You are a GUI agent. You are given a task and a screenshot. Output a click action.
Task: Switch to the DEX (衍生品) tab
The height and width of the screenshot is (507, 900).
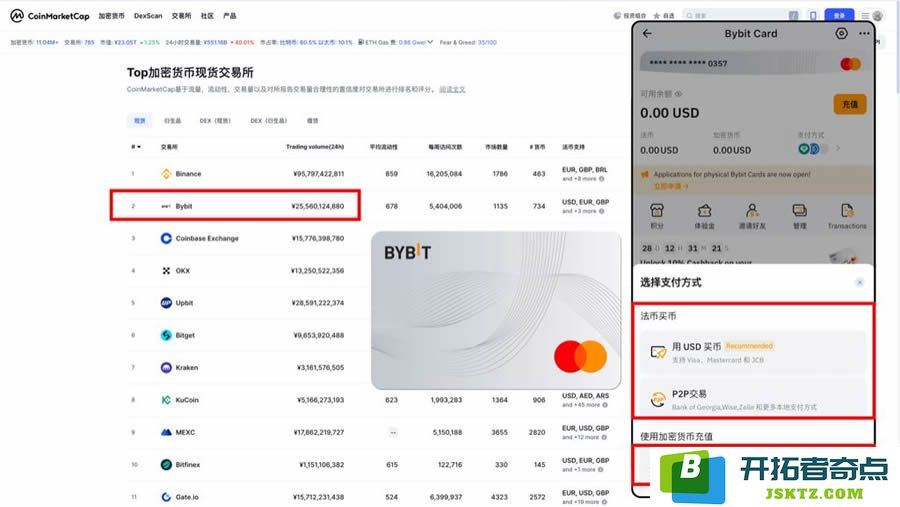[x=269, y=121]
